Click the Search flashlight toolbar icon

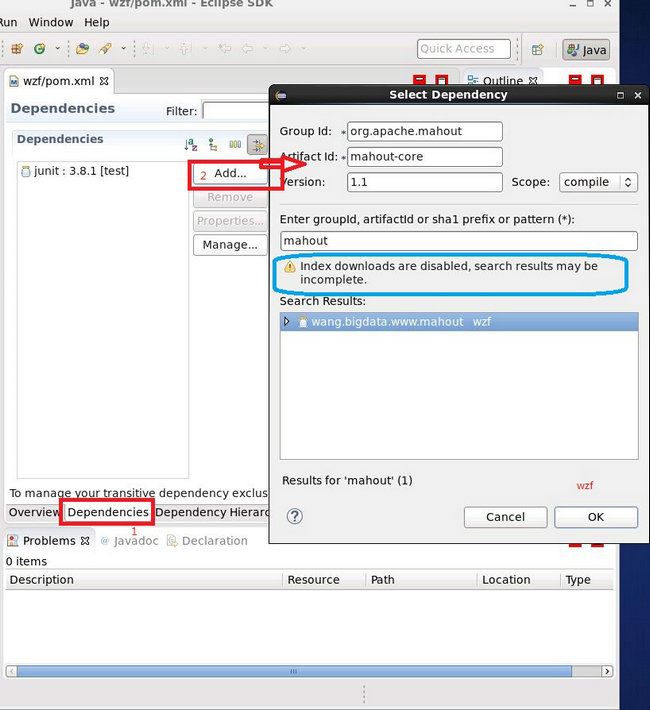[105, 48]
